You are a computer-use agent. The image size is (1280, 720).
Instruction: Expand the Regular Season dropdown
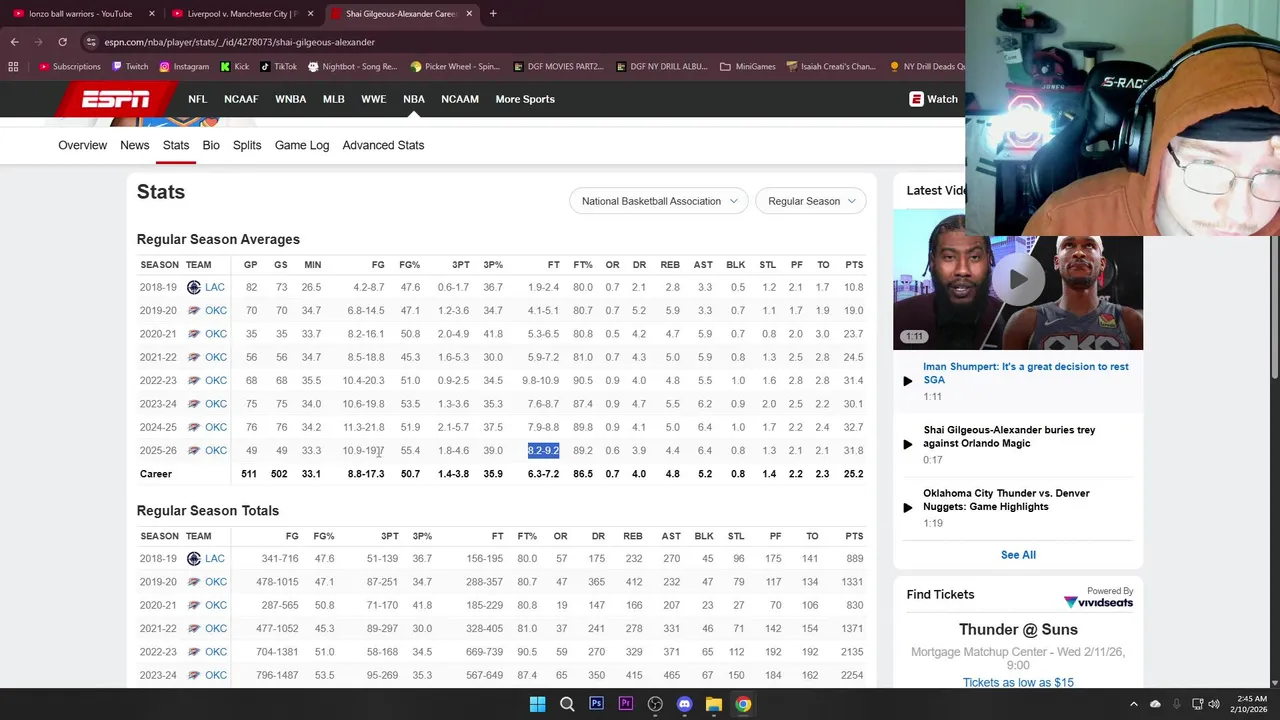(x=811, y=201)
